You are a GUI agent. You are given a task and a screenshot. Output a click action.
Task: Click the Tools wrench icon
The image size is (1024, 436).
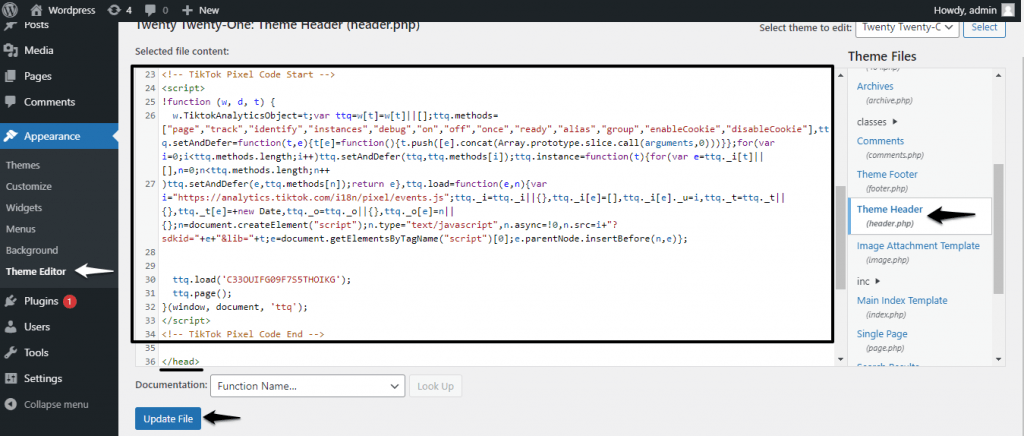[11, 352]
